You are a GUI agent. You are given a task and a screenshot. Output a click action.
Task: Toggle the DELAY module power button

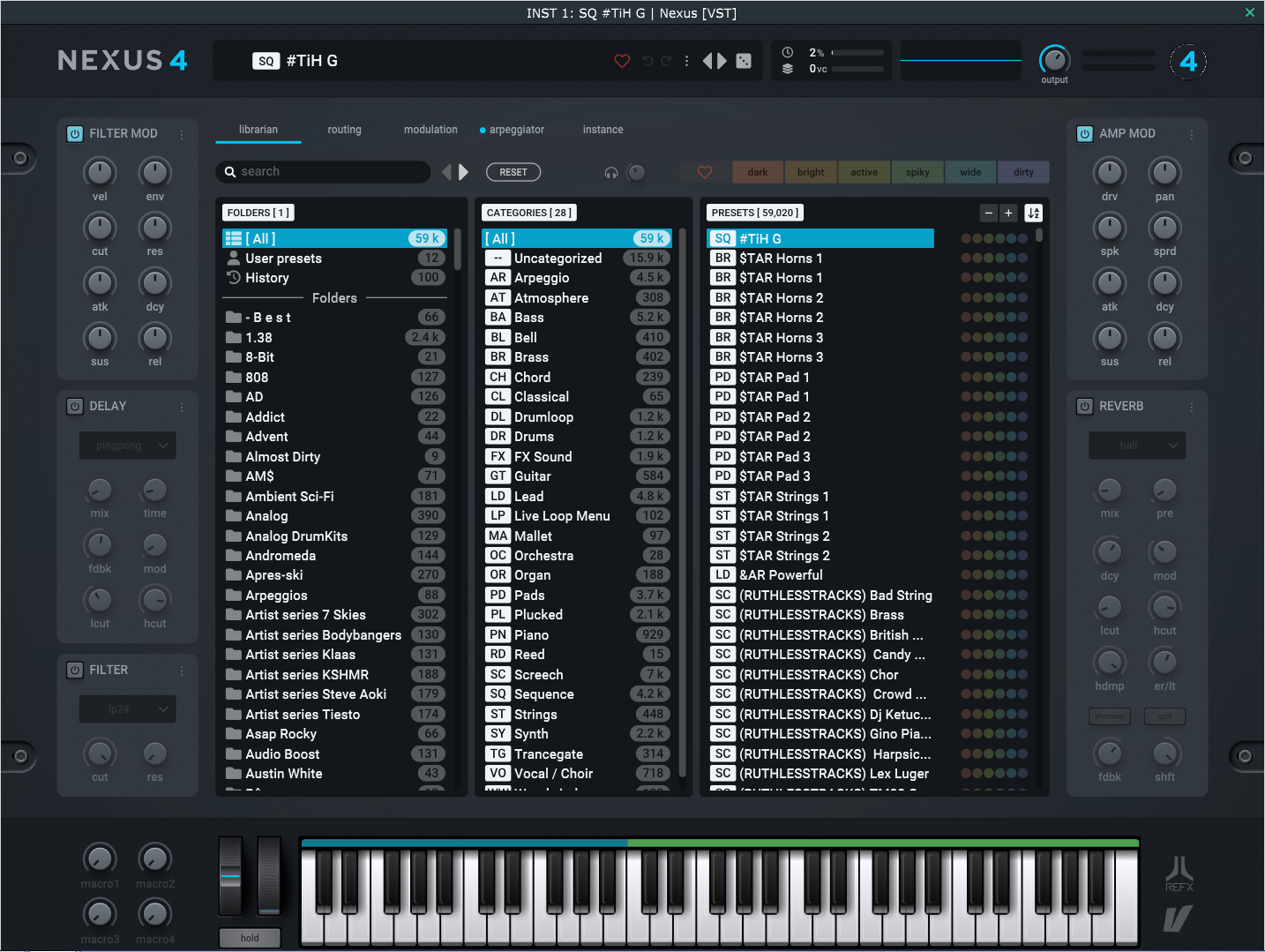coord(75,406)
